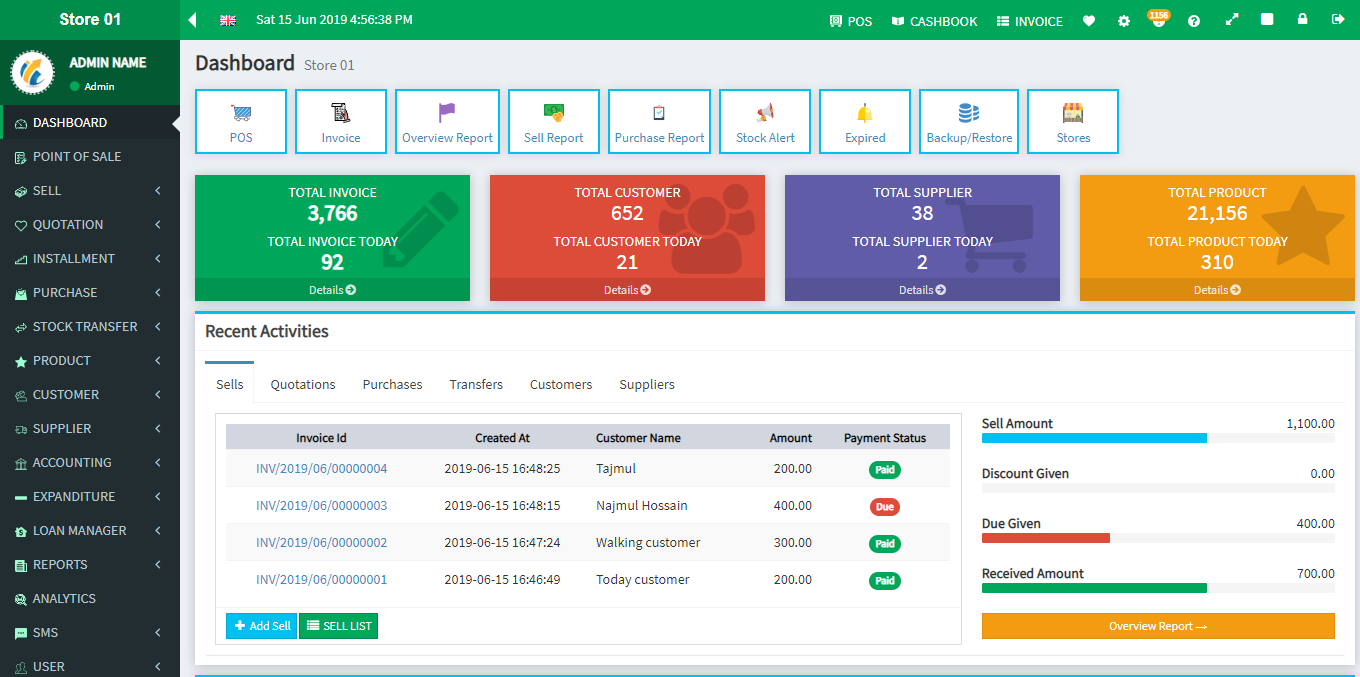Open invoice INV/2019/06/00000003 link

(x=321, y=506)
